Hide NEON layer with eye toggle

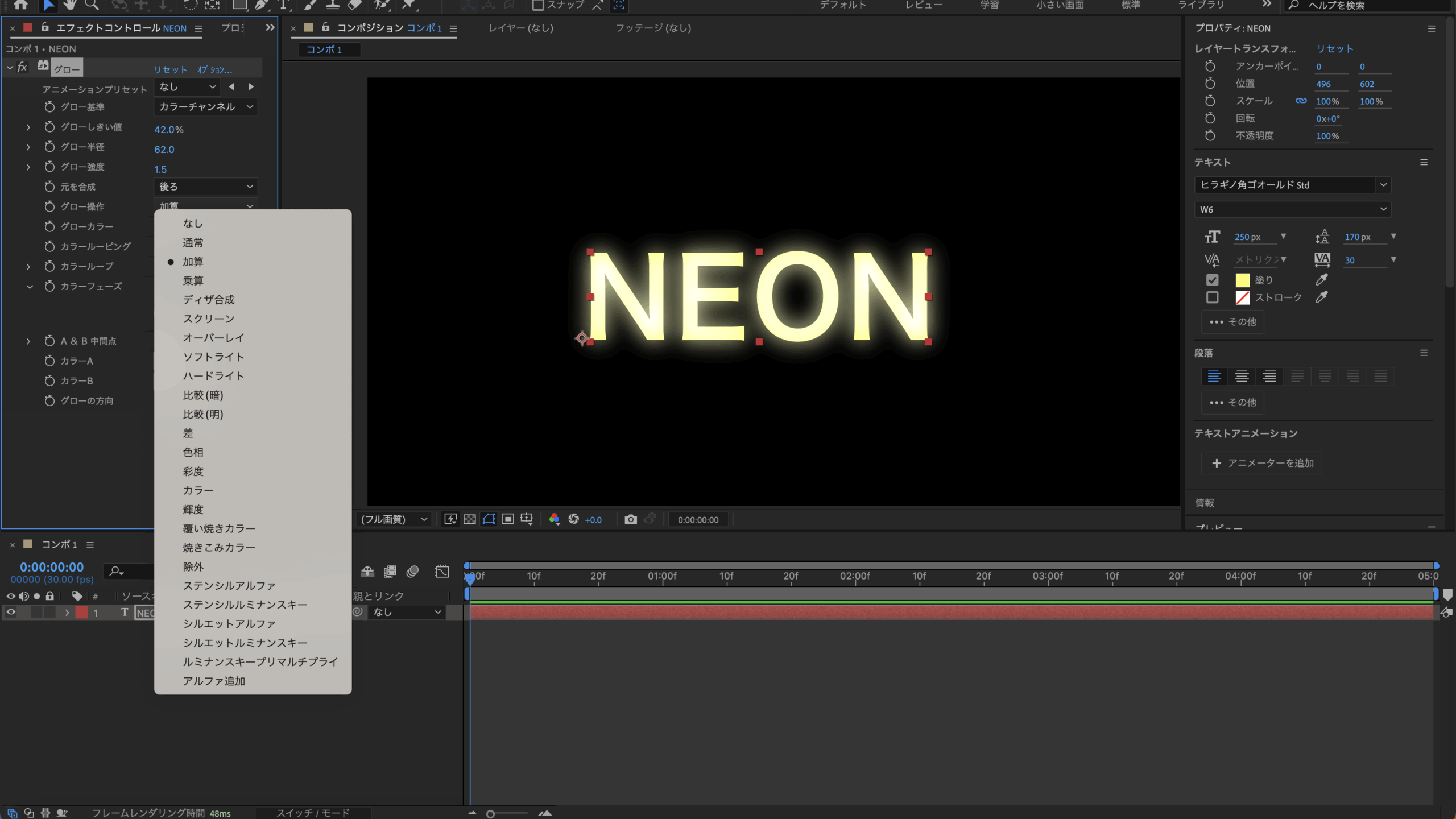point(11,612)
